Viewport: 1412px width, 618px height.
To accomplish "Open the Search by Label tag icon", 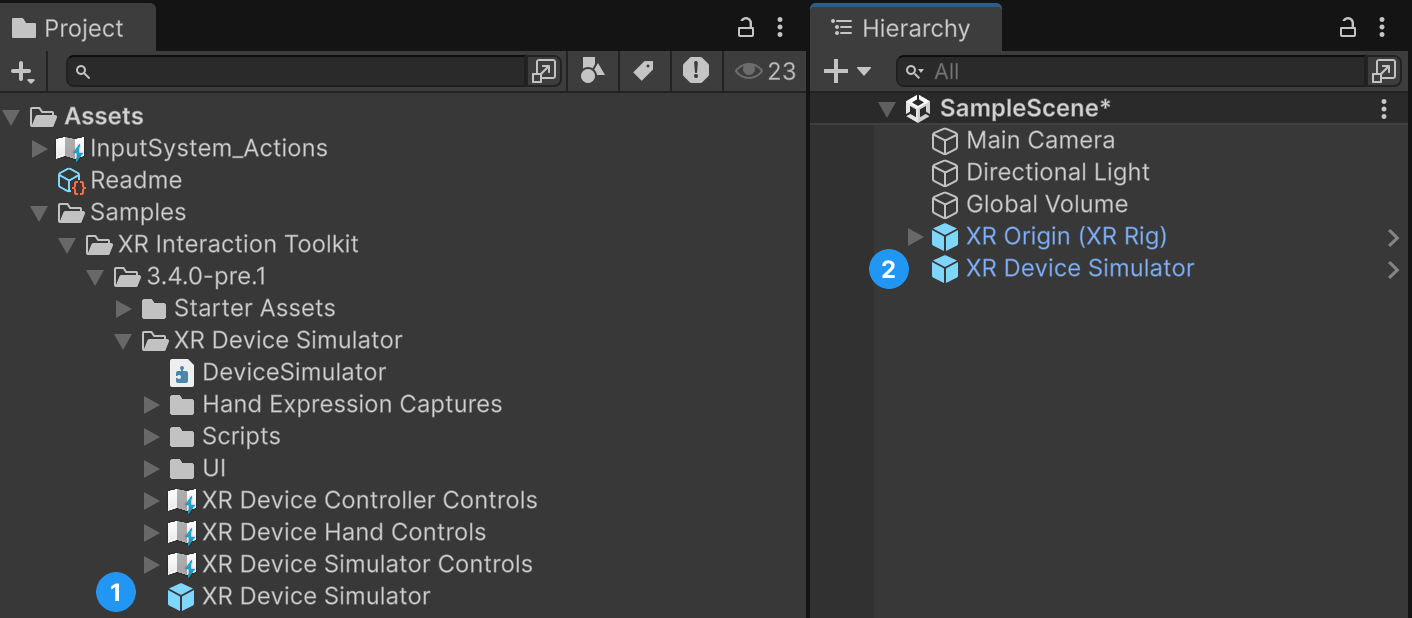I will [x=643, y=71].
